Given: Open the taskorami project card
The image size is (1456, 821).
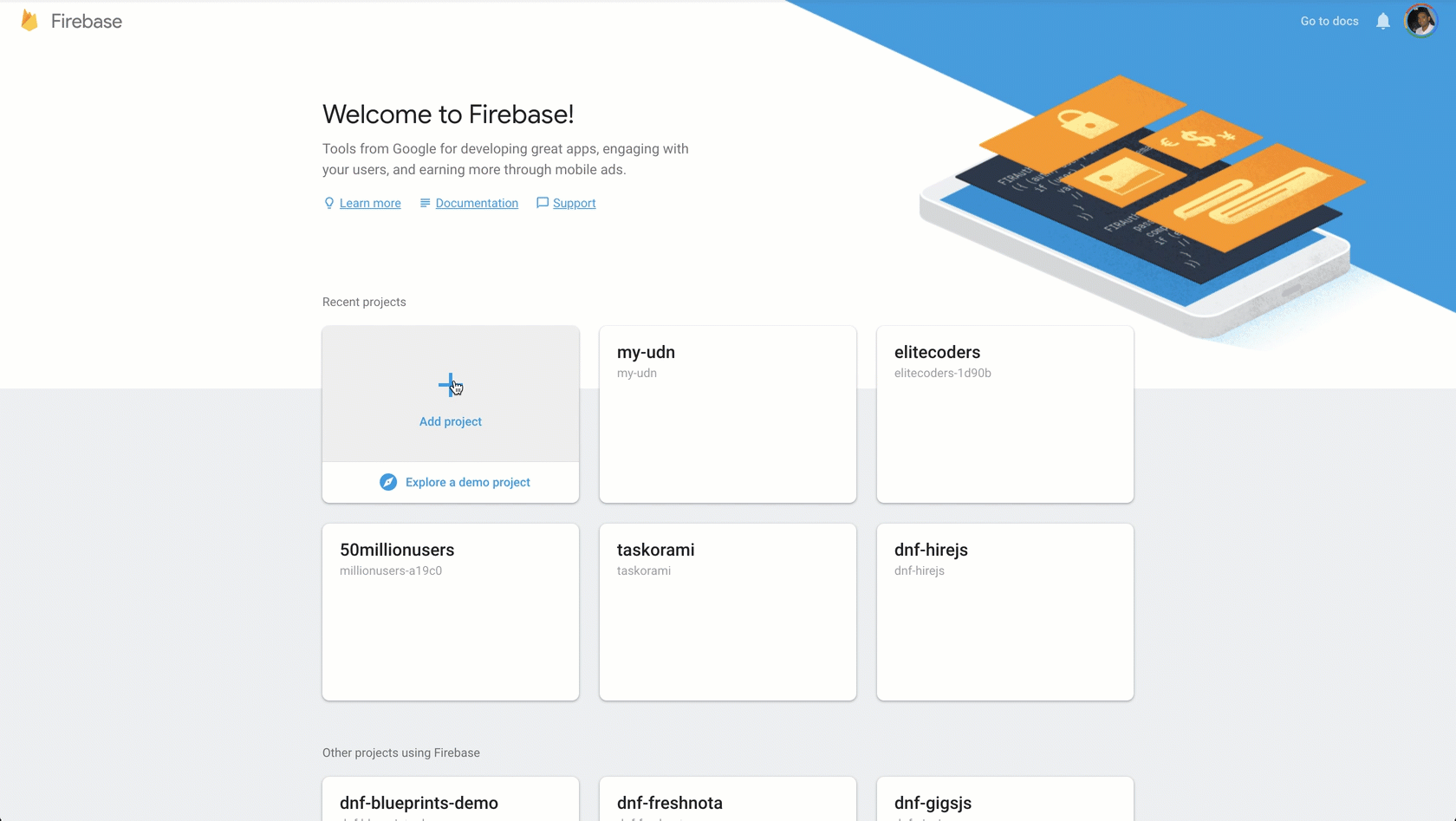Looking at the screenshot, I should tap(728, 612).
